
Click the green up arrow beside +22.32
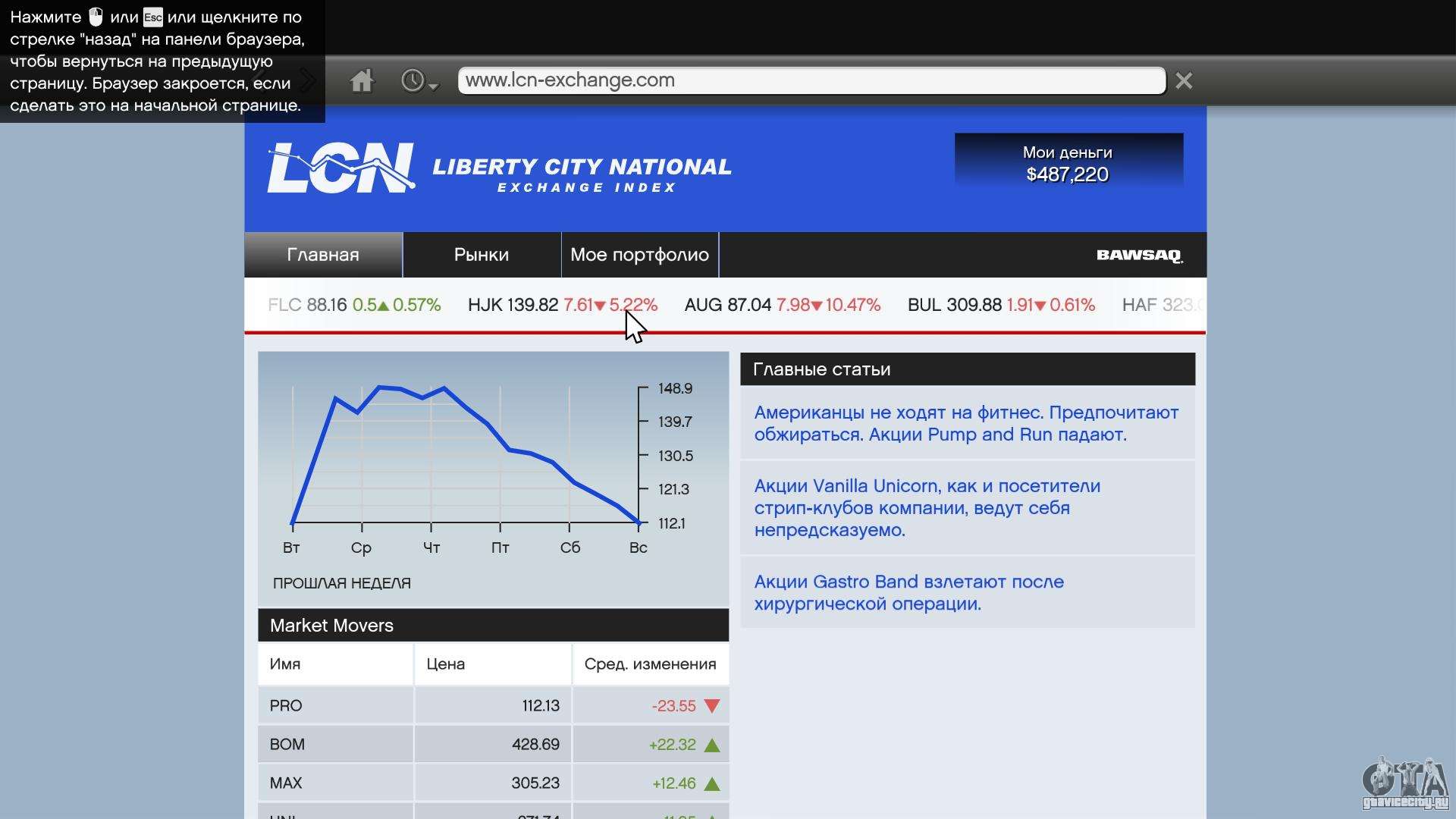click(711, 745)
